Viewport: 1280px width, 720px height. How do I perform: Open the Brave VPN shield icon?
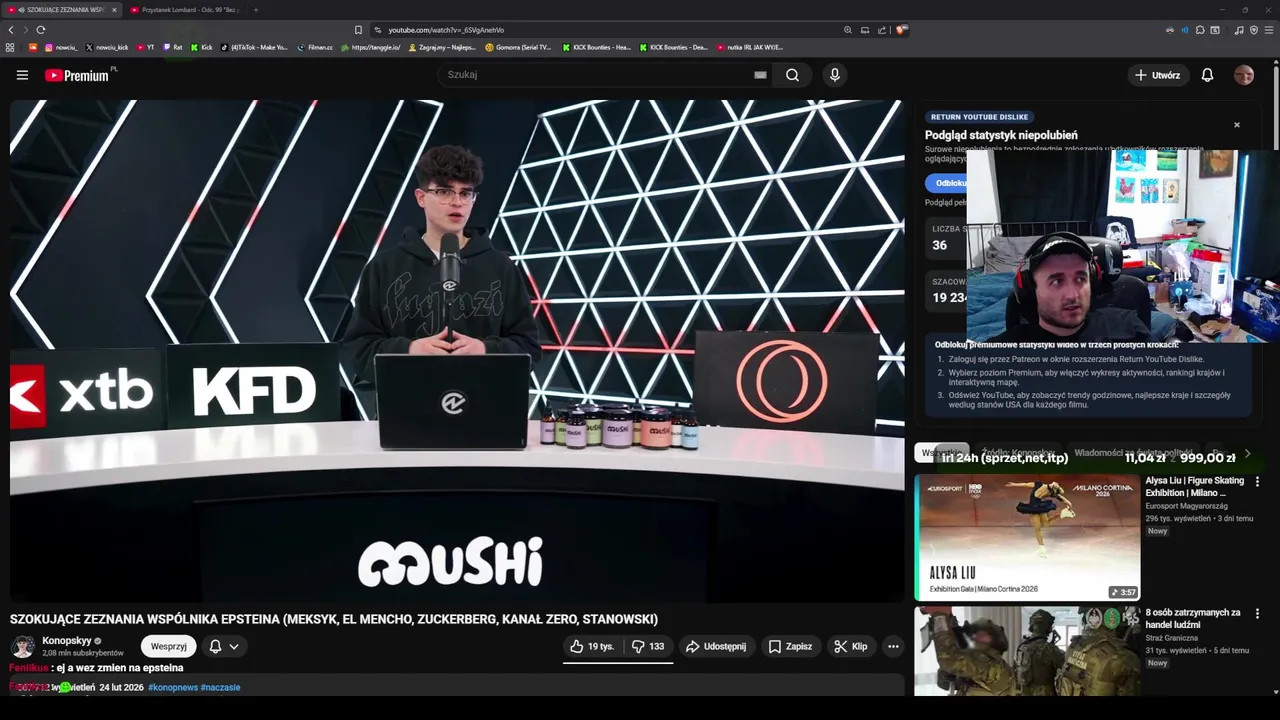1254,30
